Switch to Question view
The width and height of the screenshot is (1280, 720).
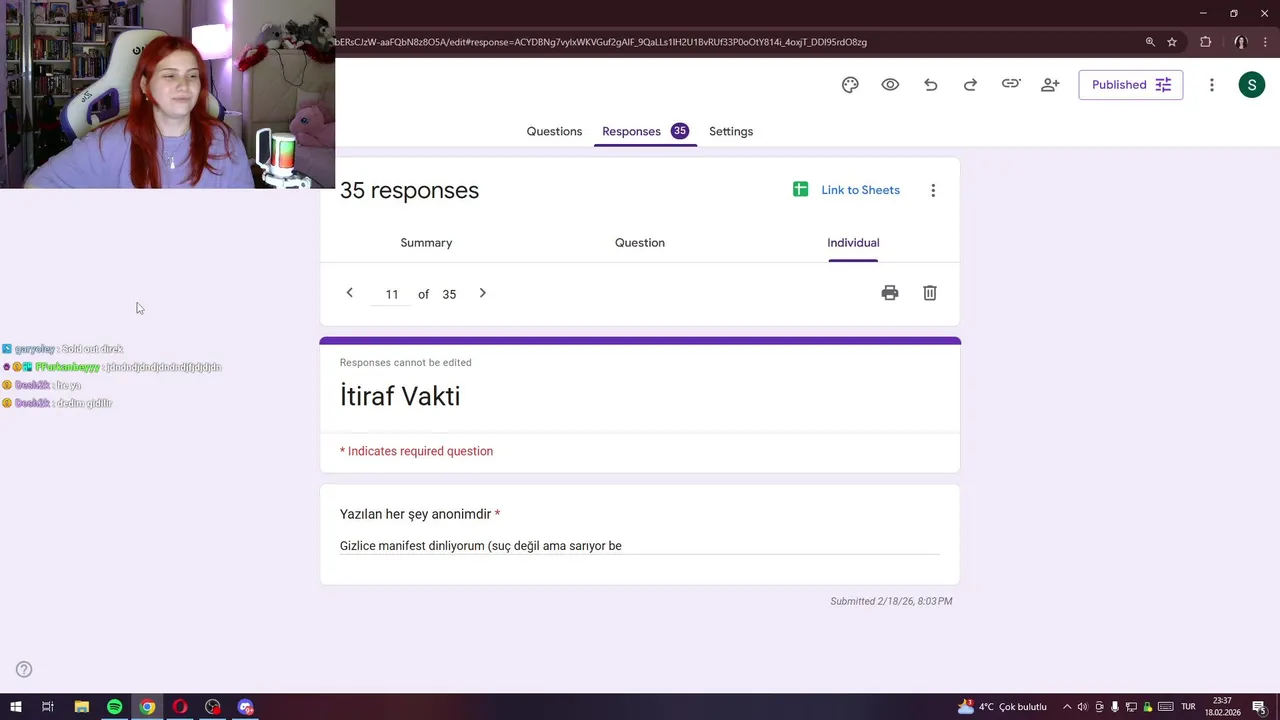tap(640, 243)
